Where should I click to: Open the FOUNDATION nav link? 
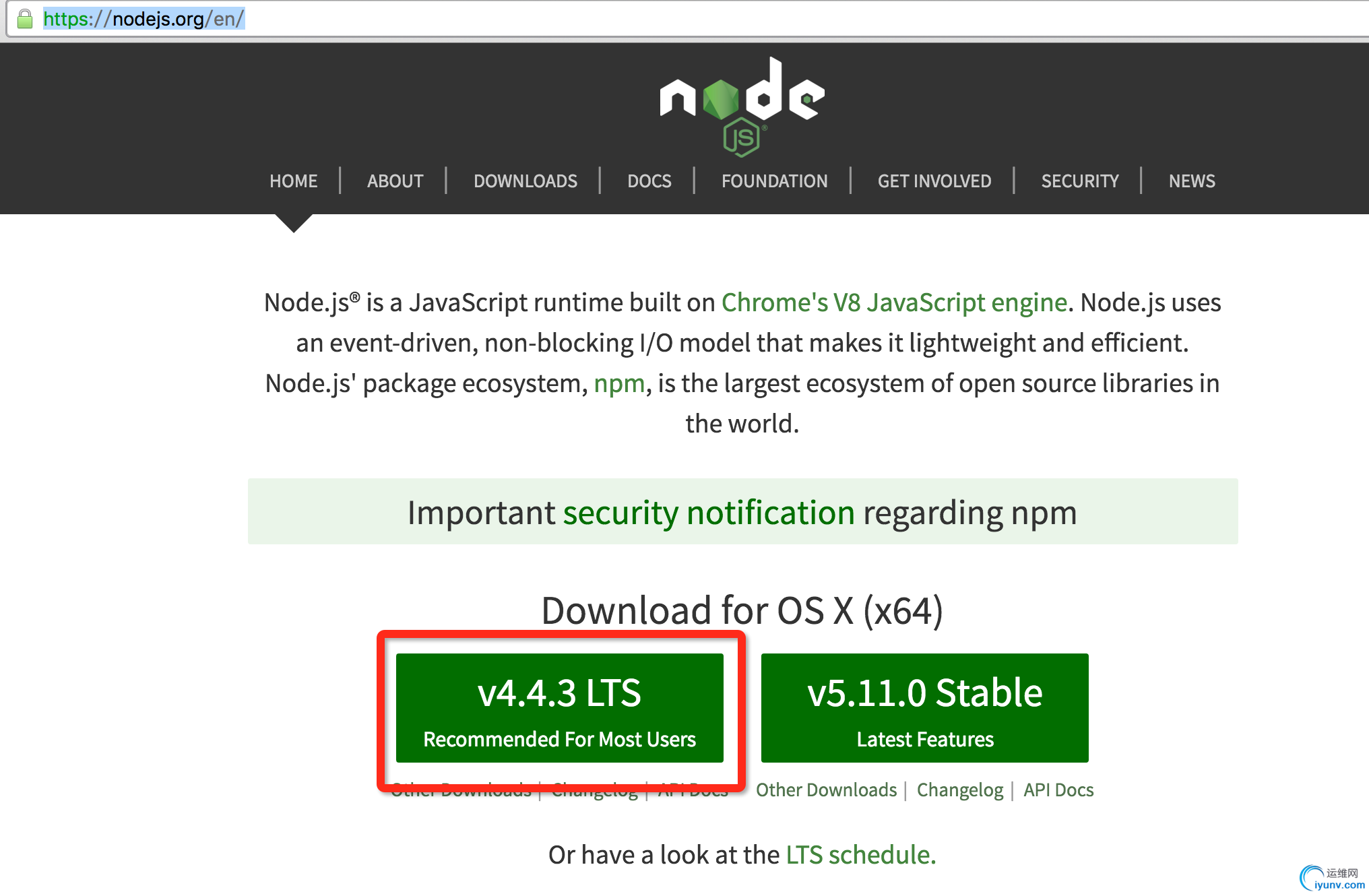(x=774, y=181)
